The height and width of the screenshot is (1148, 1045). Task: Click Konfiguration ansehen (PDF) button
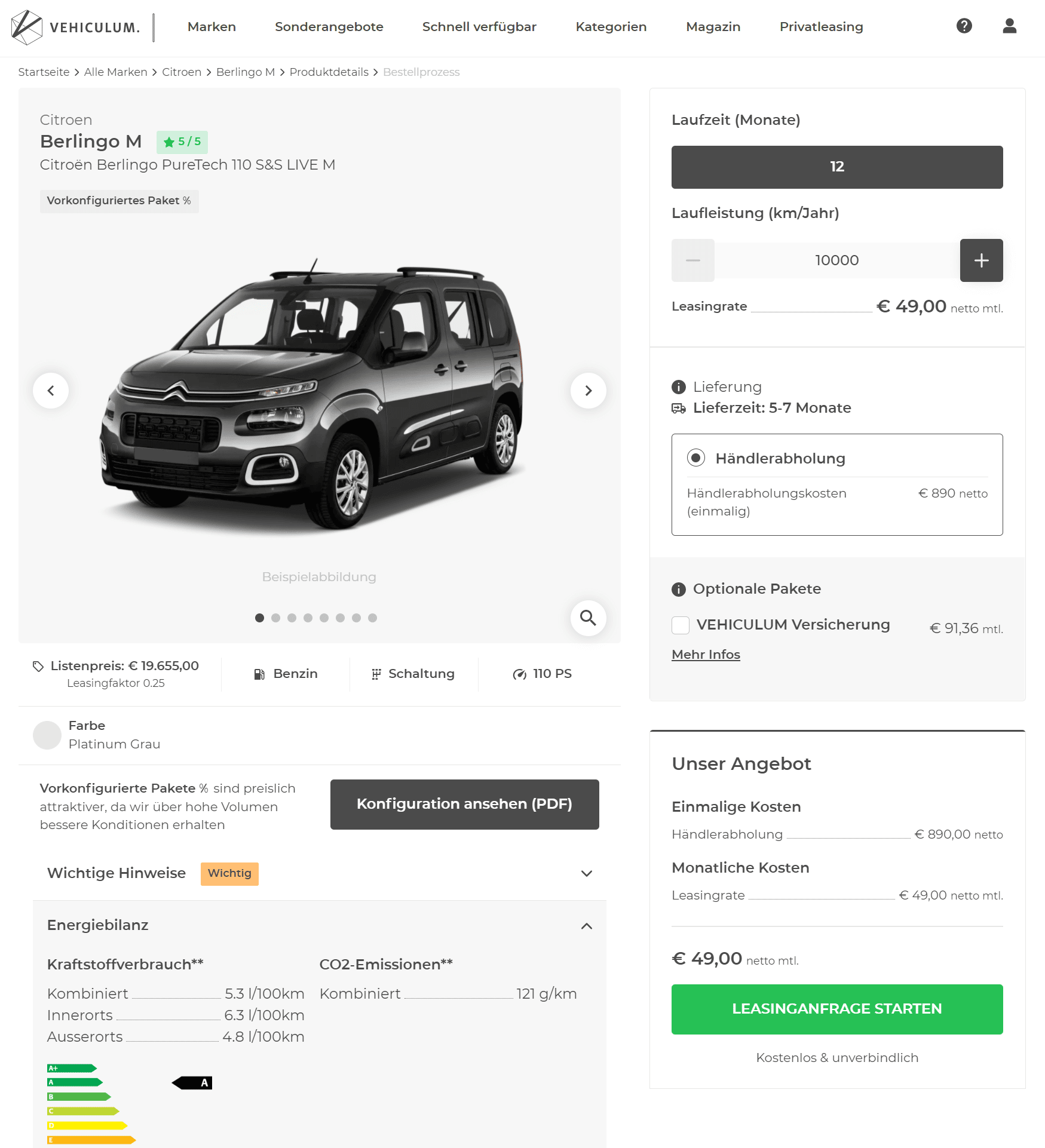pyautogui.click(x=464, y=805)
